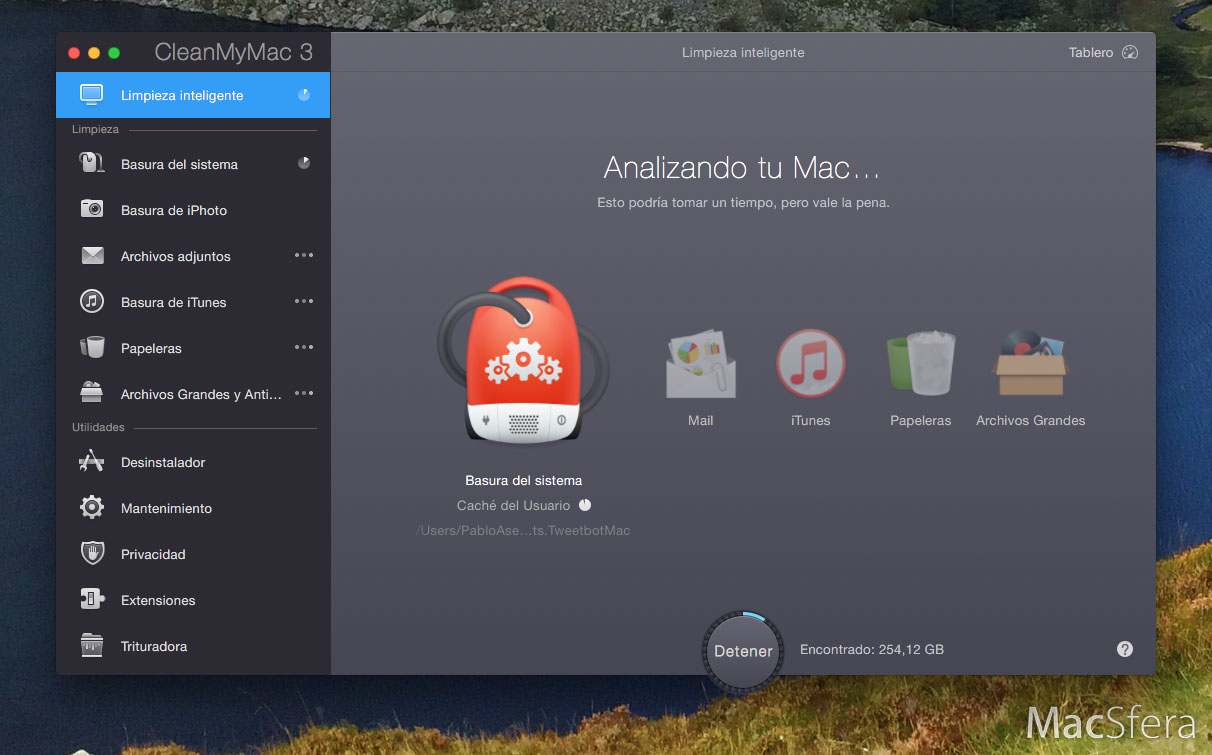Click the Basura del sistema sidebar icon
The image size is (1212, 755).
pos(92,164)
